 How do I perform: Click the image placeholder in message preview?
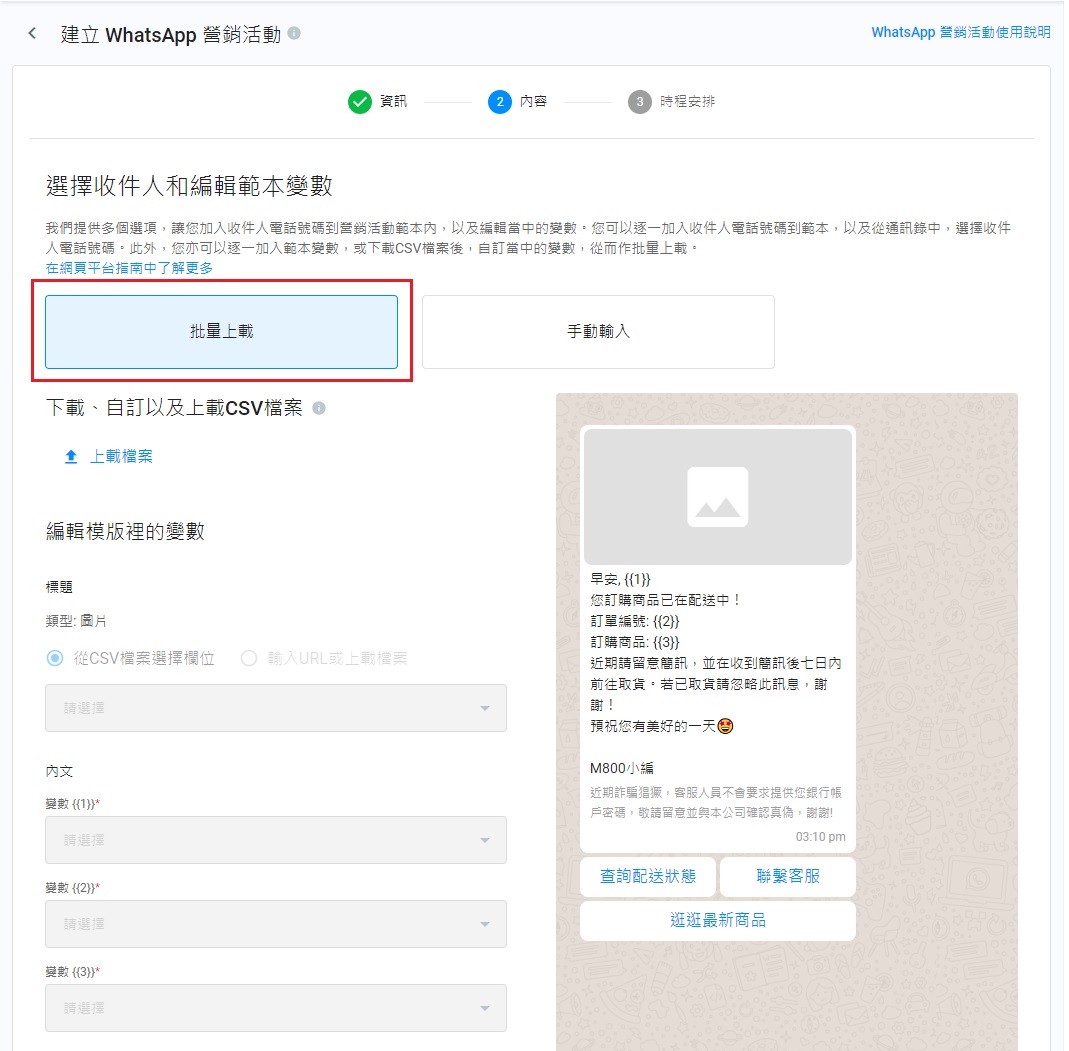(x=717, y=497)
